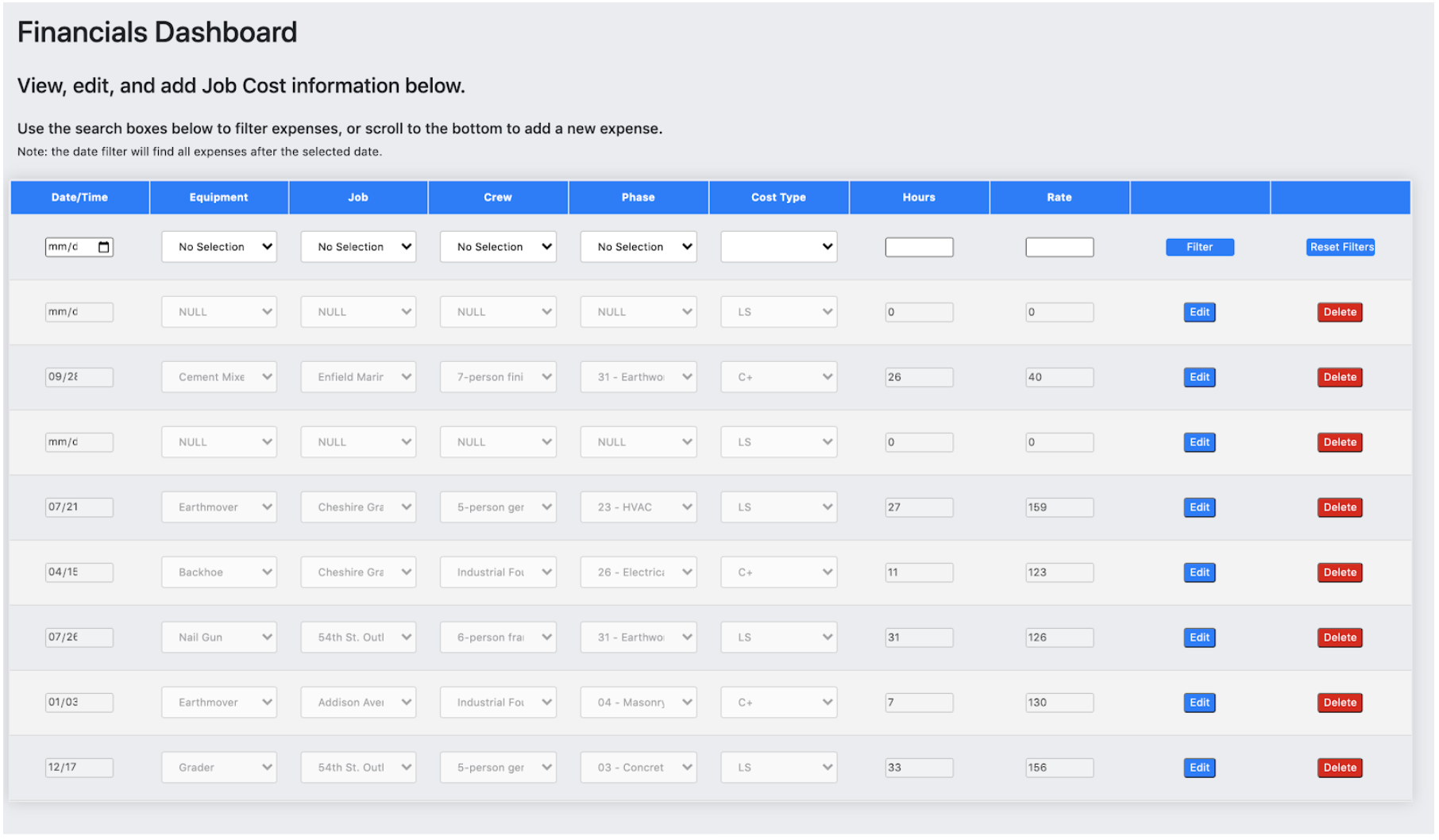Delete the Cement Mixer expense row

[x=1340, y=377]
